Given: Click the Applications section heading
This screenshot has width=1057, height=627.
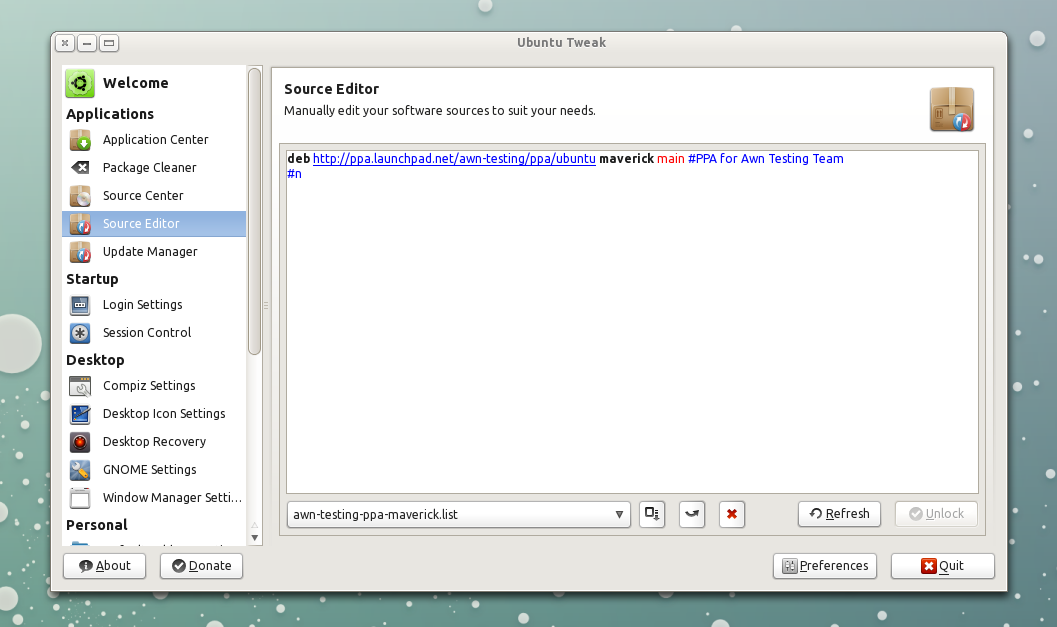Looking at the screenshot, I should [x=110, y=114].
